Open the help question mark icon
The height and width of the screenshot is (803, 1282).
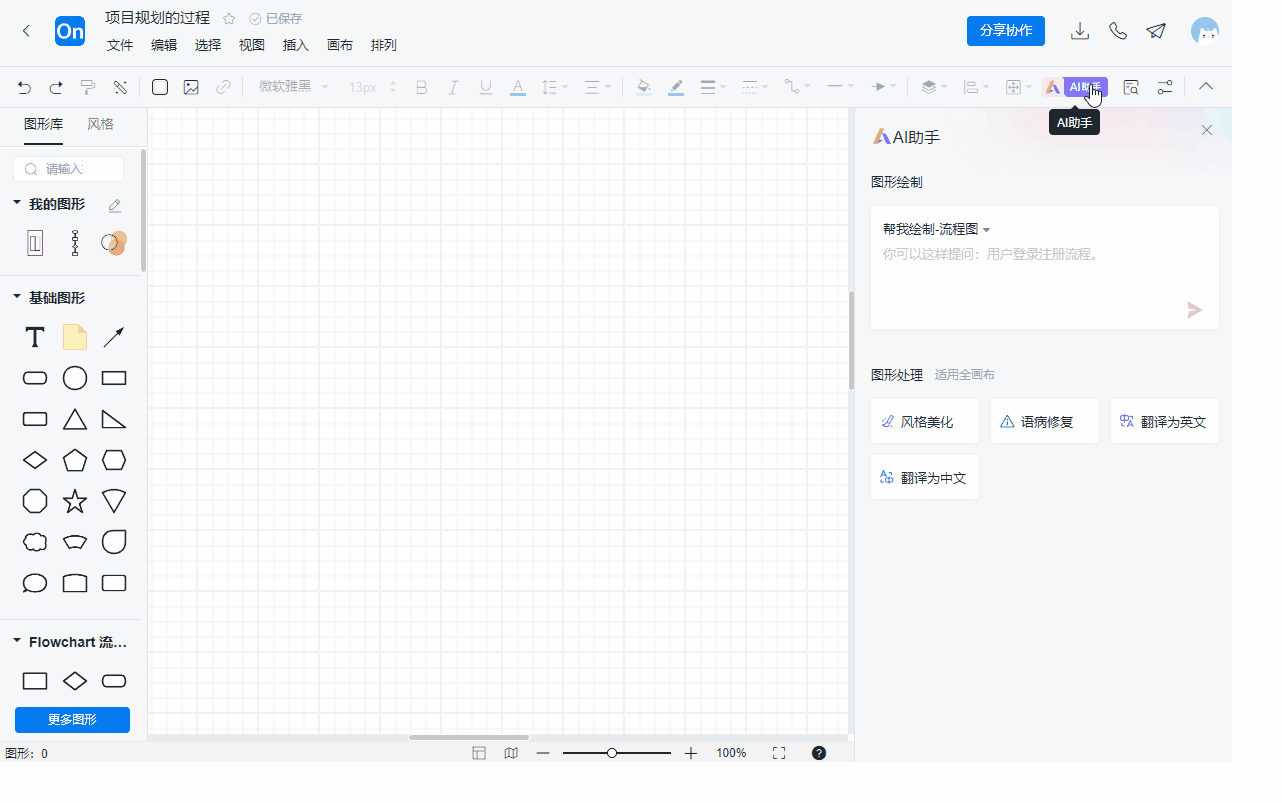click(819, 753)
